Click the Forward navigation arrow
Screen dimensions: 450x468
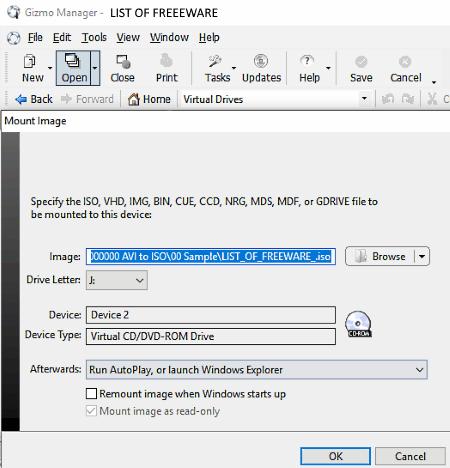tap(66, 99)
